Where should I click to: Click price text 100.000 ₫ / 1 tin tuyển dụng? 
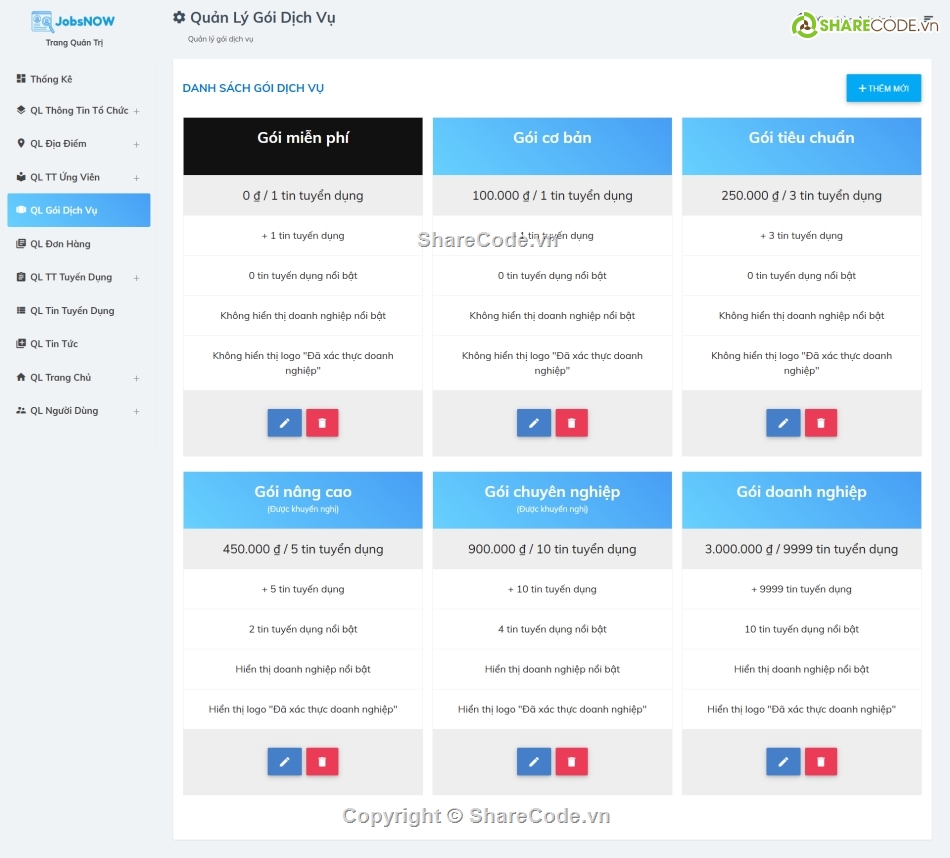point(552,196)
